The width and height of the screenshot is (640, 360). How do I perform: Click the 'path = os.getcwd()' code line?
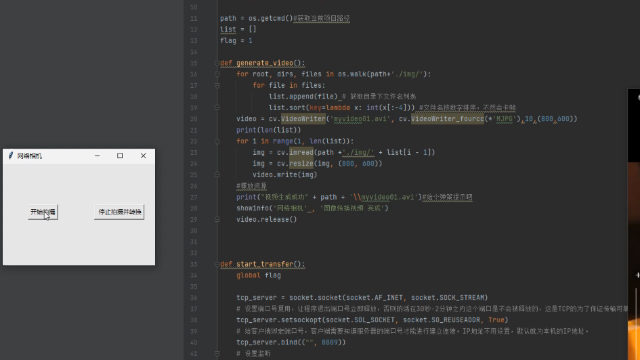coord(285,18)
